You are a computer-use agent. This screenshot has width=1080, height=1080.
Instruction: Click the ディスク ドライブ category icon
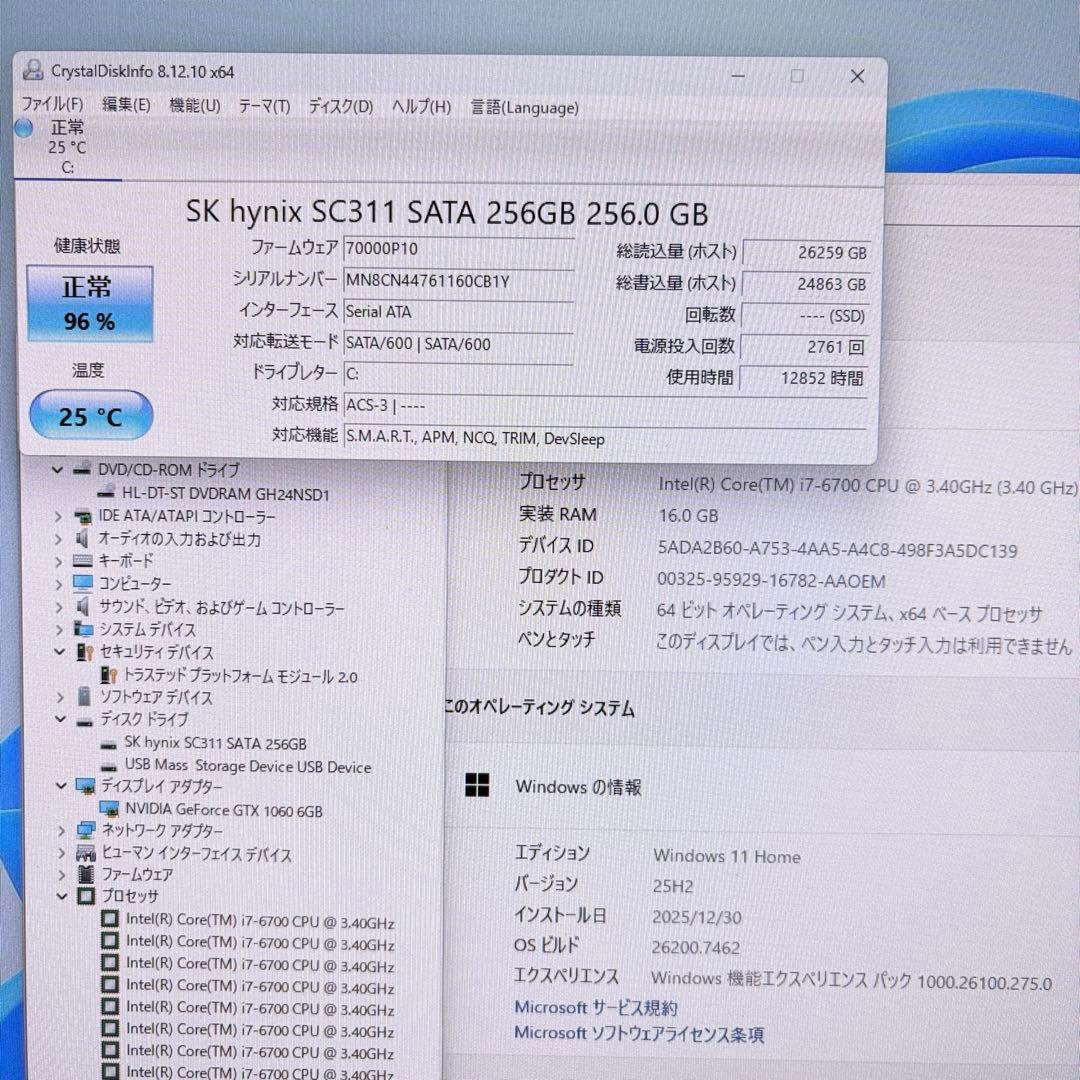pos(85,721)
